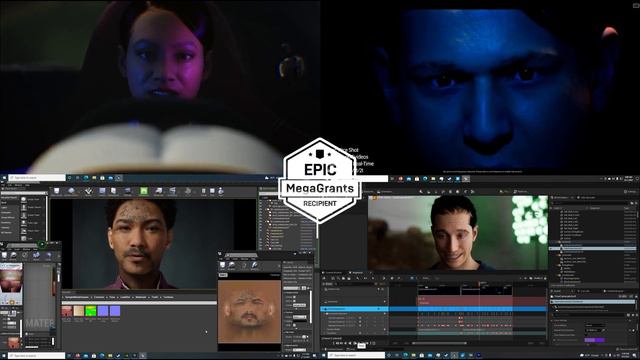This screenshot has width=640, height=360.
Task: Click man's face viewport in Sequencer window
Action: pyautogui.click(x=458, y=233)
